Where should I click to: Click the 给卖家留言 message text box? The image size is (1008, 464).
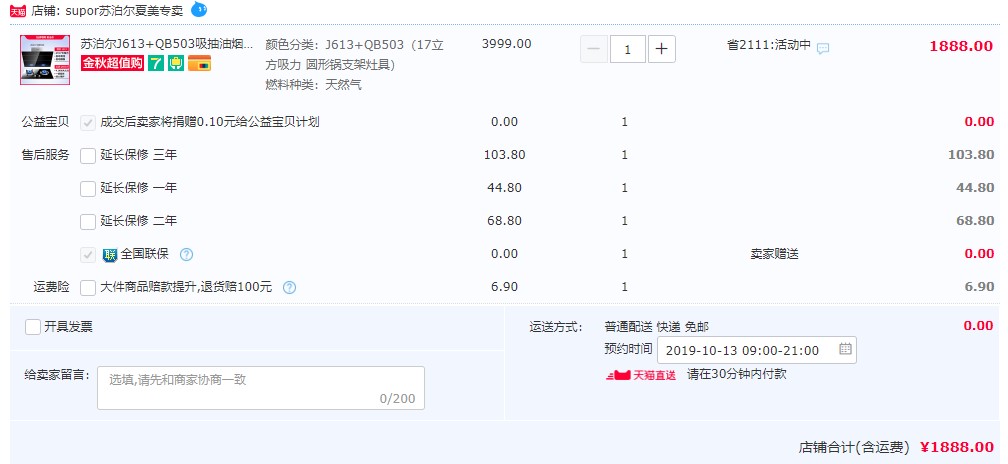(261, 388)
